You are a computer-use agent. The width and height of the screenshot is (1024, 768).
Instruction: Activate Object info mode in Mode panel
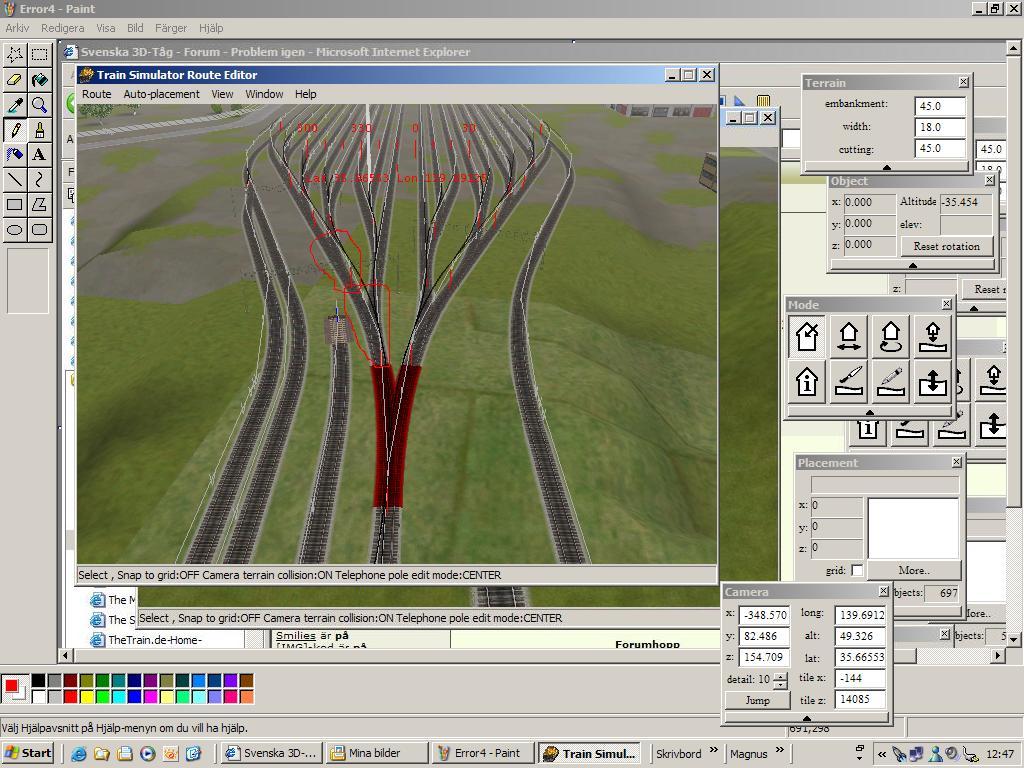807,381
